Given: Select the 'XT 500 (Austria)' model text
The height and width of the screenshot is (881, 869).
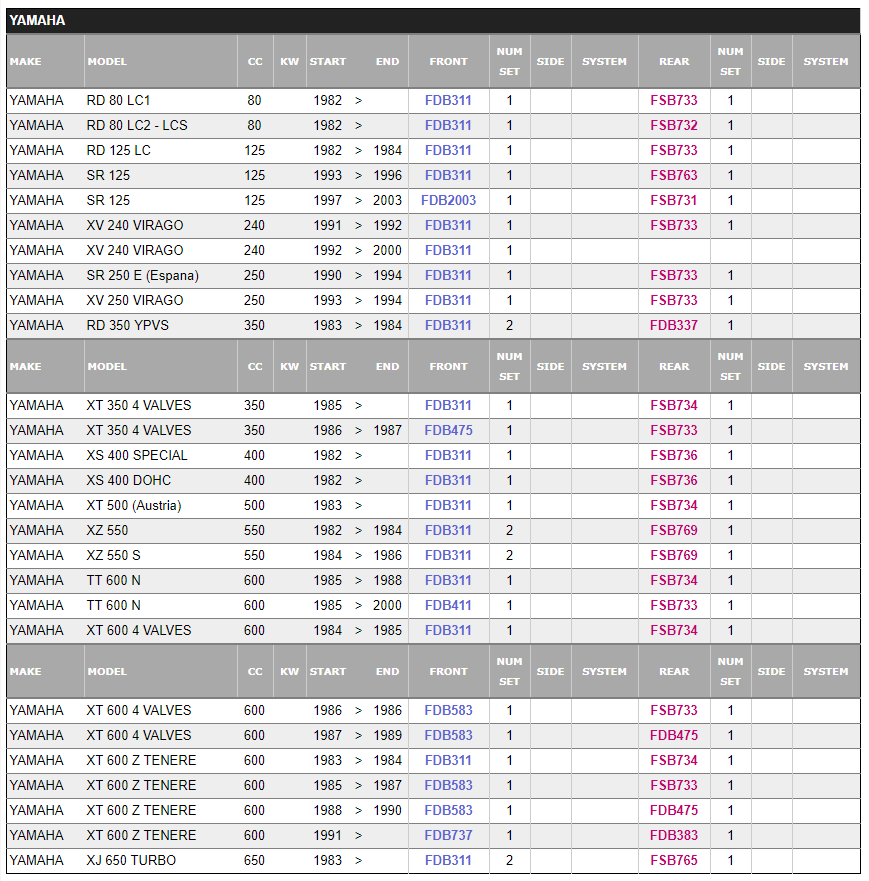Looking at the screenshot, I should 134,505.
